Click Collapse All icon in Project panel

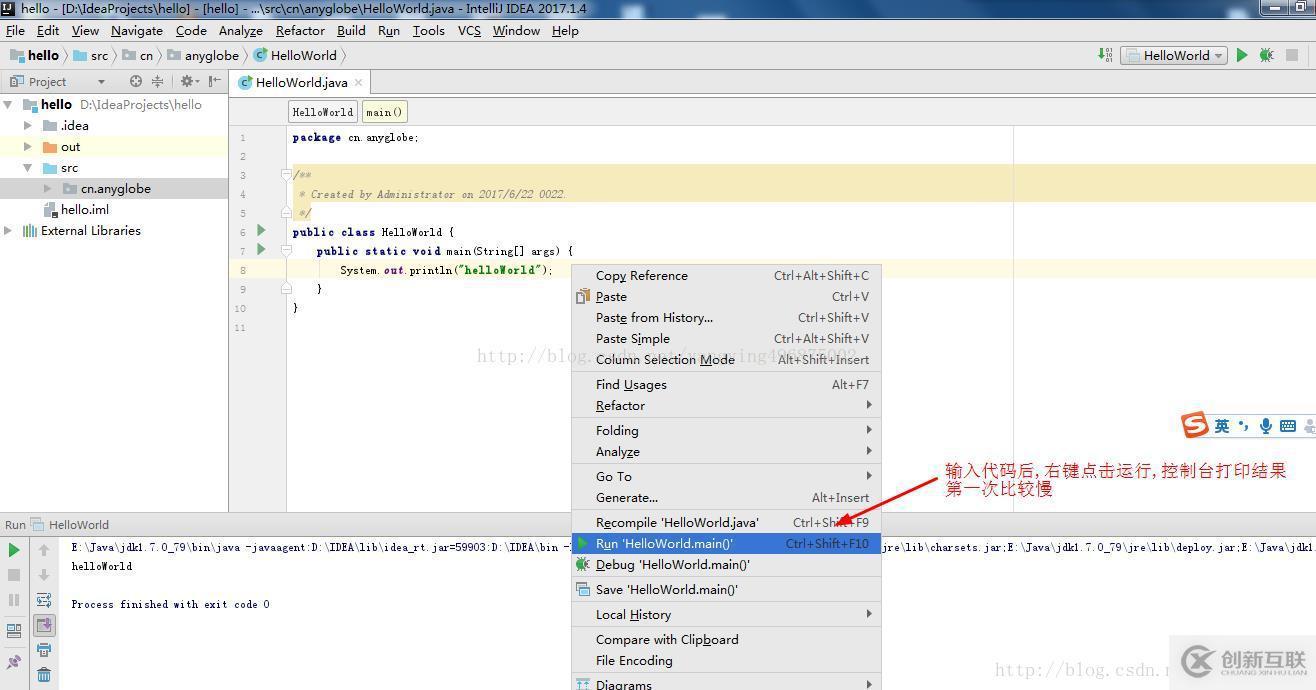[x=157, y=81]
